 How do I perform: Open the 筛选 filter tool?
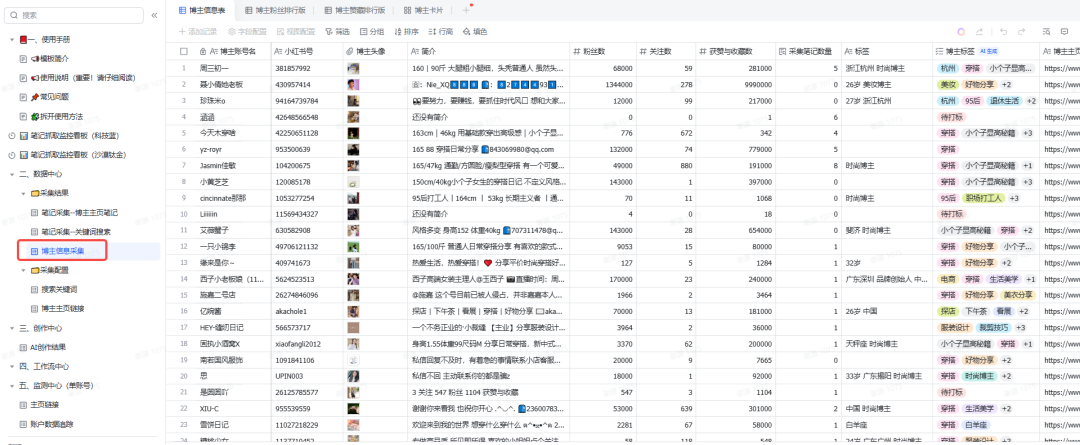(x=338, y=32)
